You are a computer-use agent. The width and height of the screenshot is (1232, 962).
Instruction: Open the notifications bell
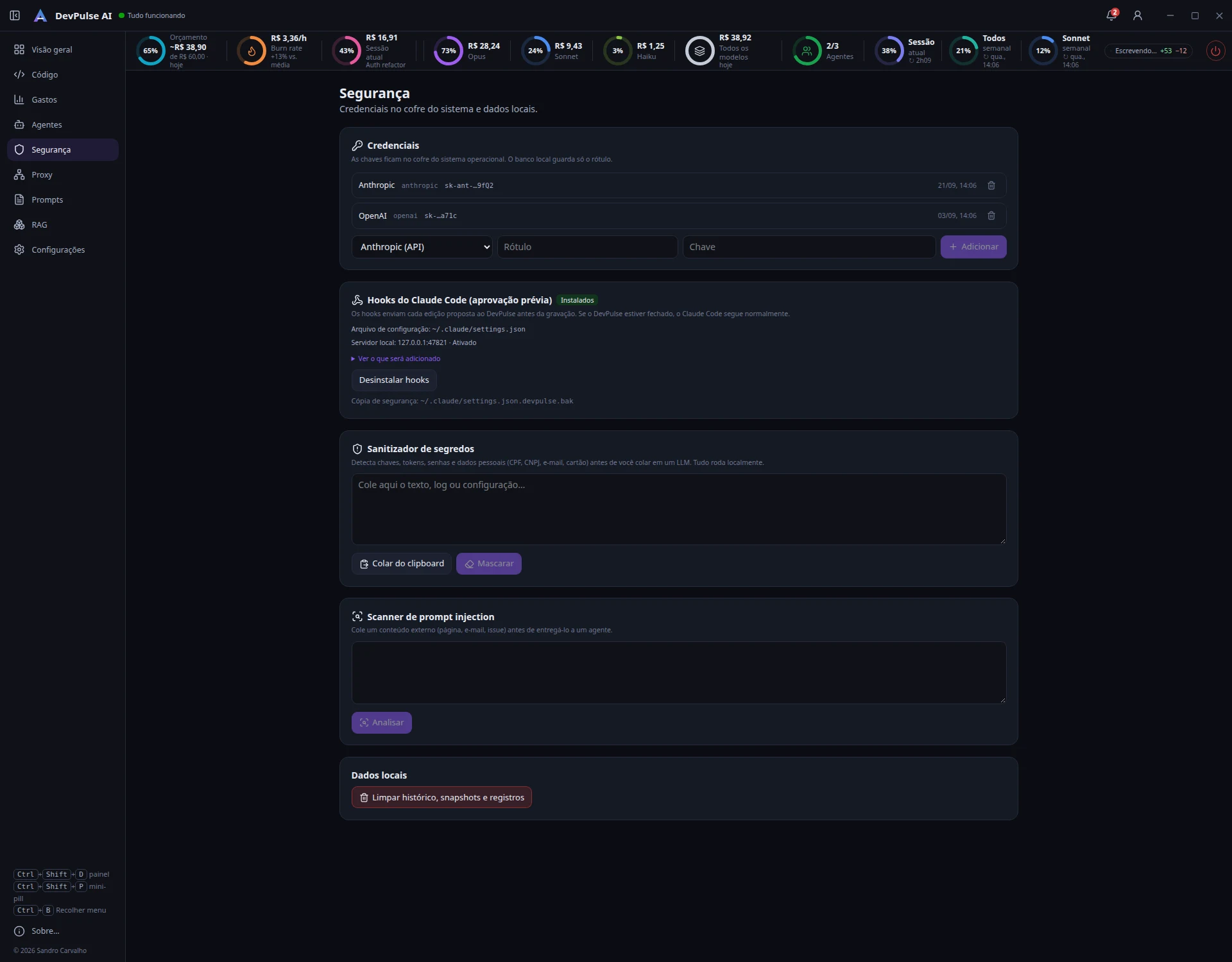(x=1111, y=15)
